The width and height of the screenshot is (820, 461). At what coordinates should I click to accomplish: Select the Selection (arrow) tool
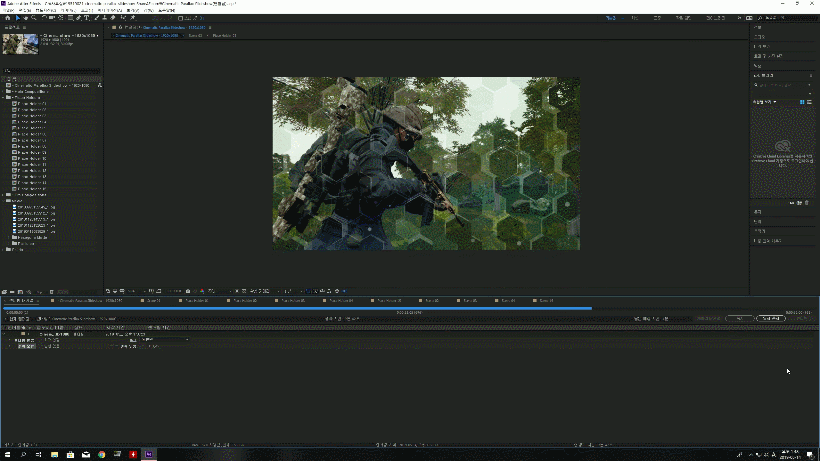point(16,17)
